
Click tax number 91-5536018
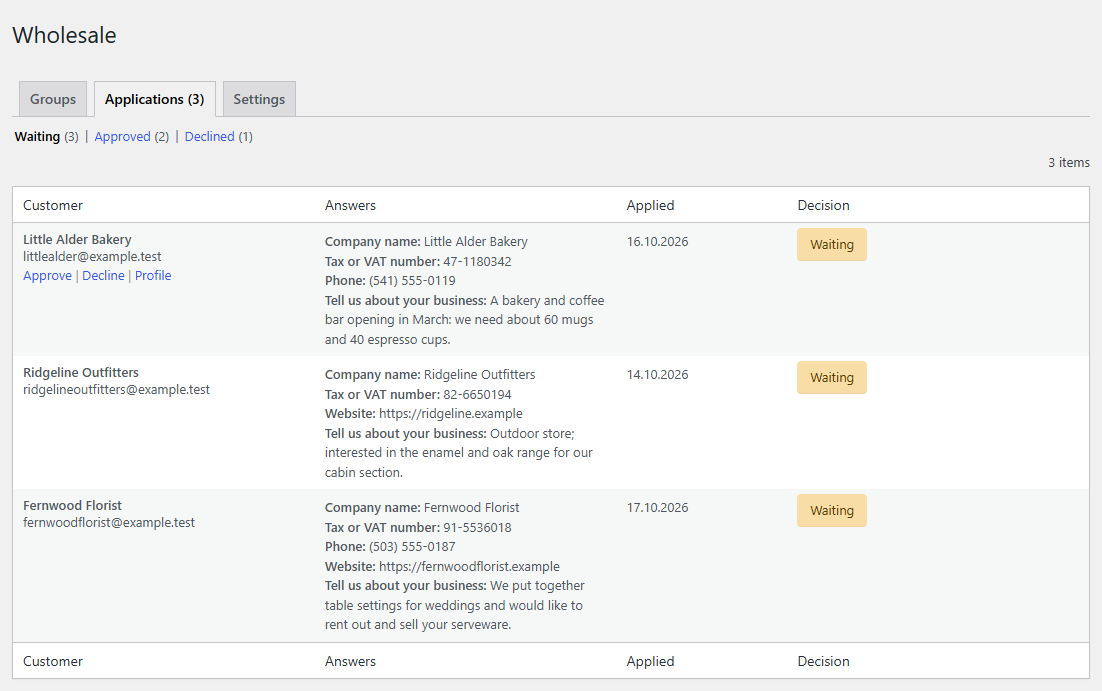click(x=477, y=527)
